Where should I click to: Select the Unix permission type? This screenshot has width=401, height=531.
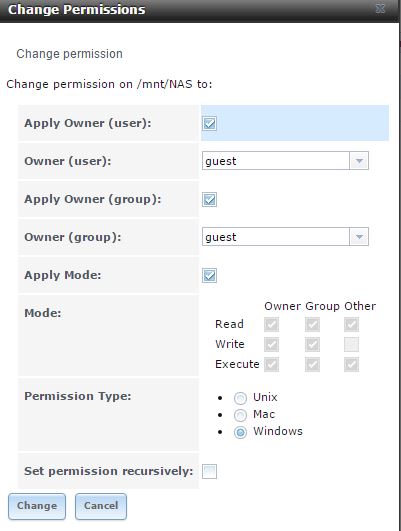[x=240, y=398]
